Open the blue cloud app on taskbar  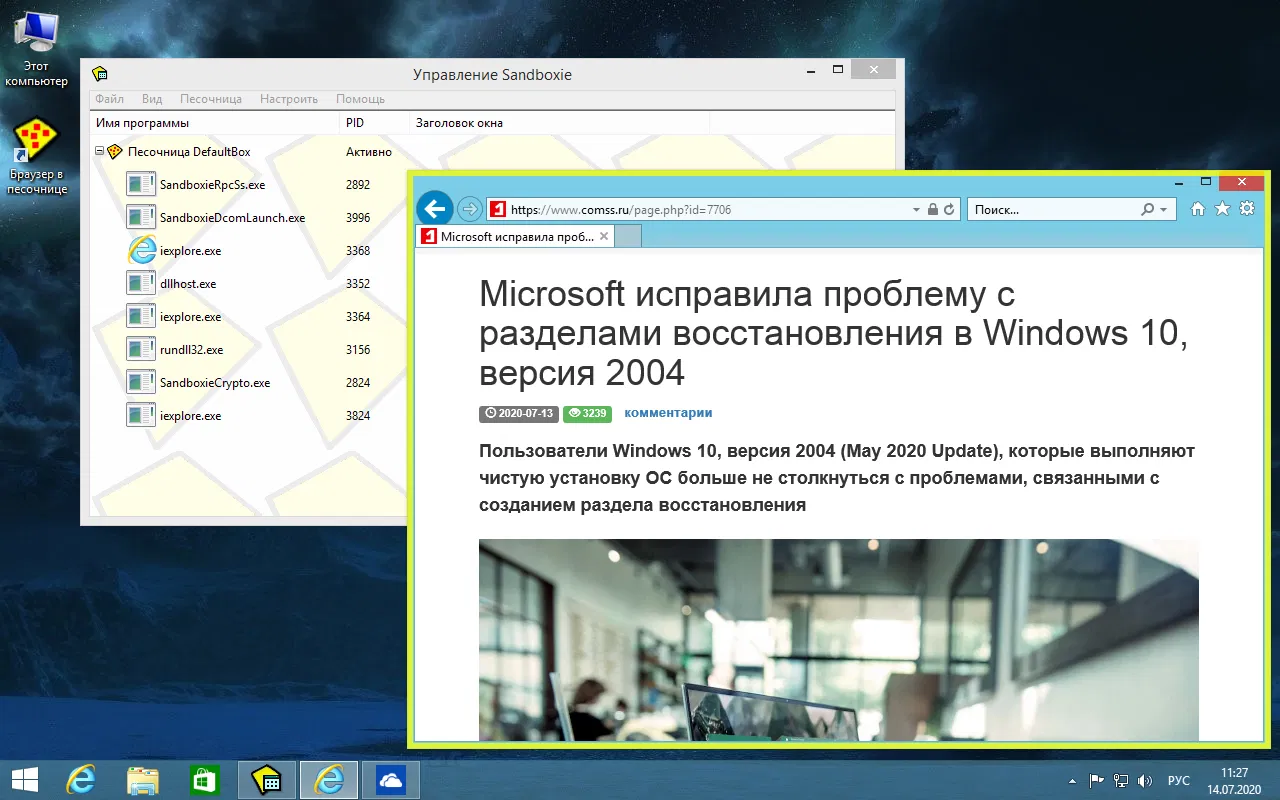pyautogui.click(x=390, y=780)
